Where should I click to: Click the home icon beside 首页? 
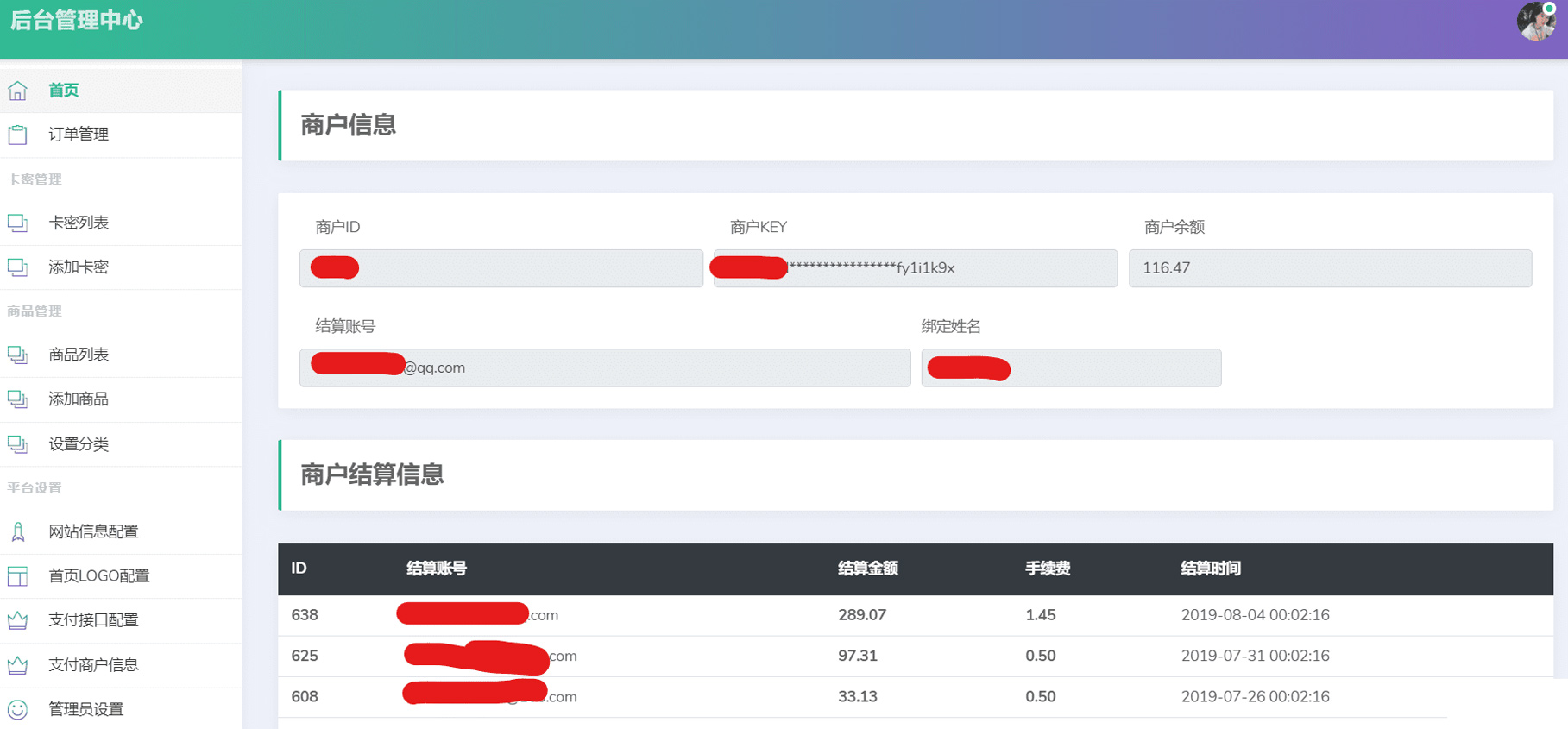click(17, 91)
